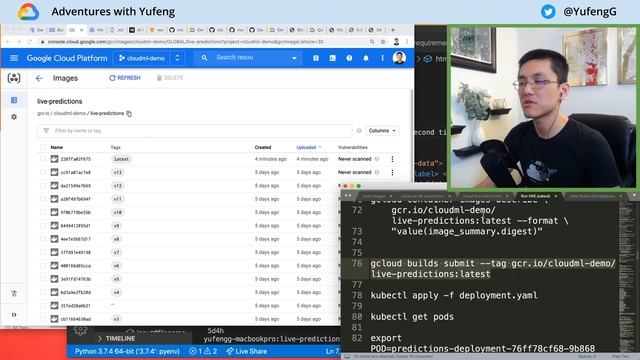Open the Images section icon in the left sidebar
The height and width of the screenshot is (360, 640).
click(14, 100)
